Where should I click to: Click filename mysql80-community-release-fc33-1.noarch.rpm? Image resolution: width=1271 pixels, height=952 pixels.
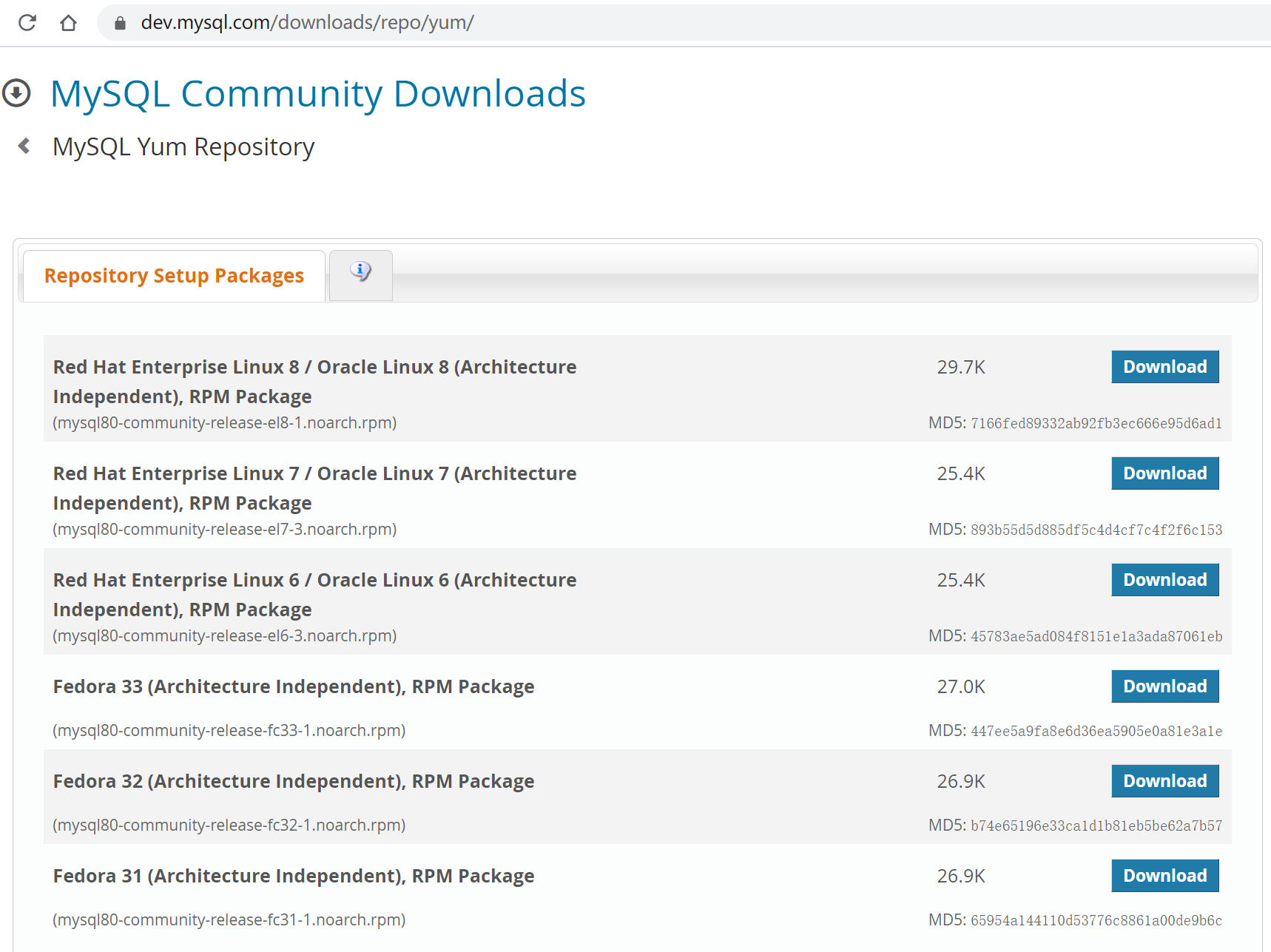(x=229, y=731)
